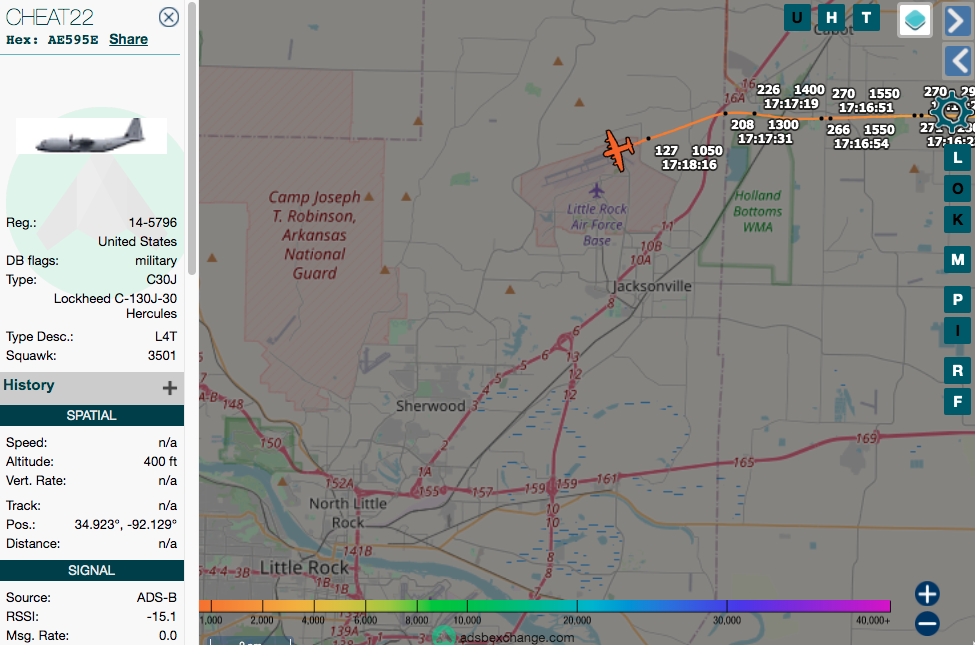Click the track label 17:17:19
Viewport: 975px width, 645px height.
click(x=791, y=104)
